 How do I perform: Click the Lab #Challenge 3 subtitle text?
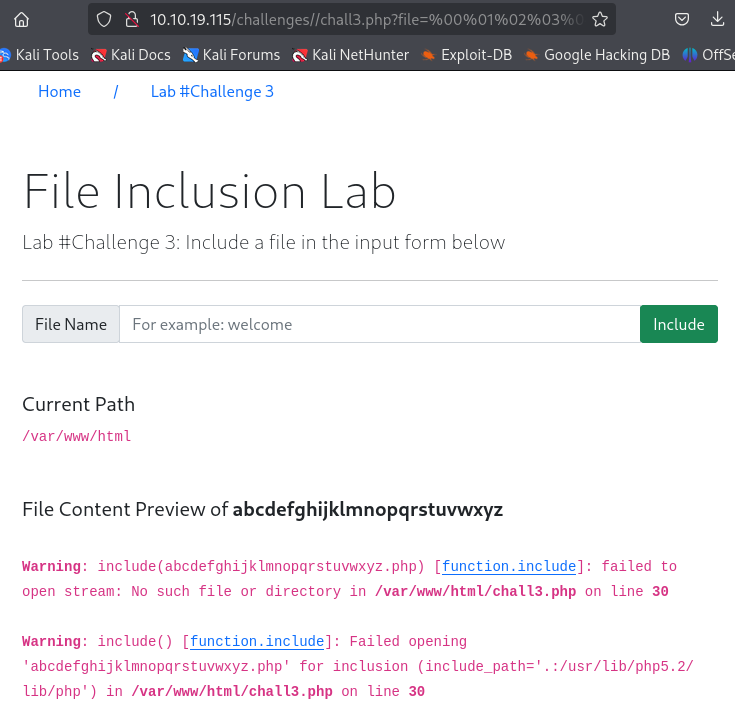(x=263, y=243)
